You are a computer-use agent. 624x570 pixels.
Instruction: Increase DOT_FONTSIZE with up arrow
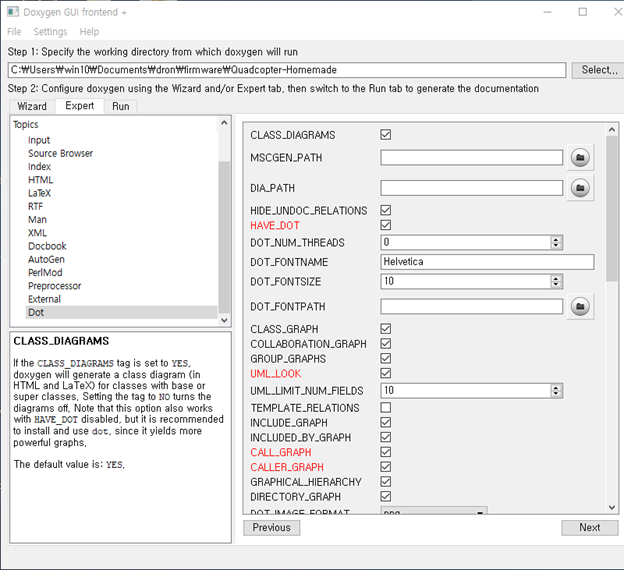coord(556,278)
